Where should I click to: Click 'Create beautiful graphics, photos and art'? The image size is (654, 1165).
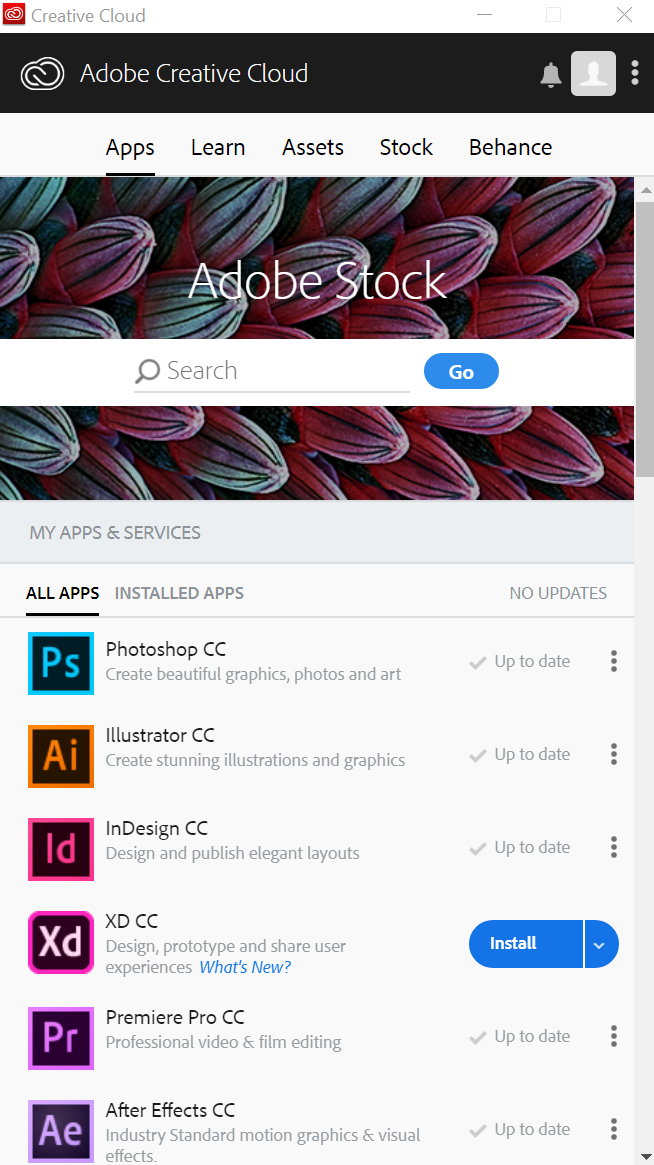[x=253, y=675]
